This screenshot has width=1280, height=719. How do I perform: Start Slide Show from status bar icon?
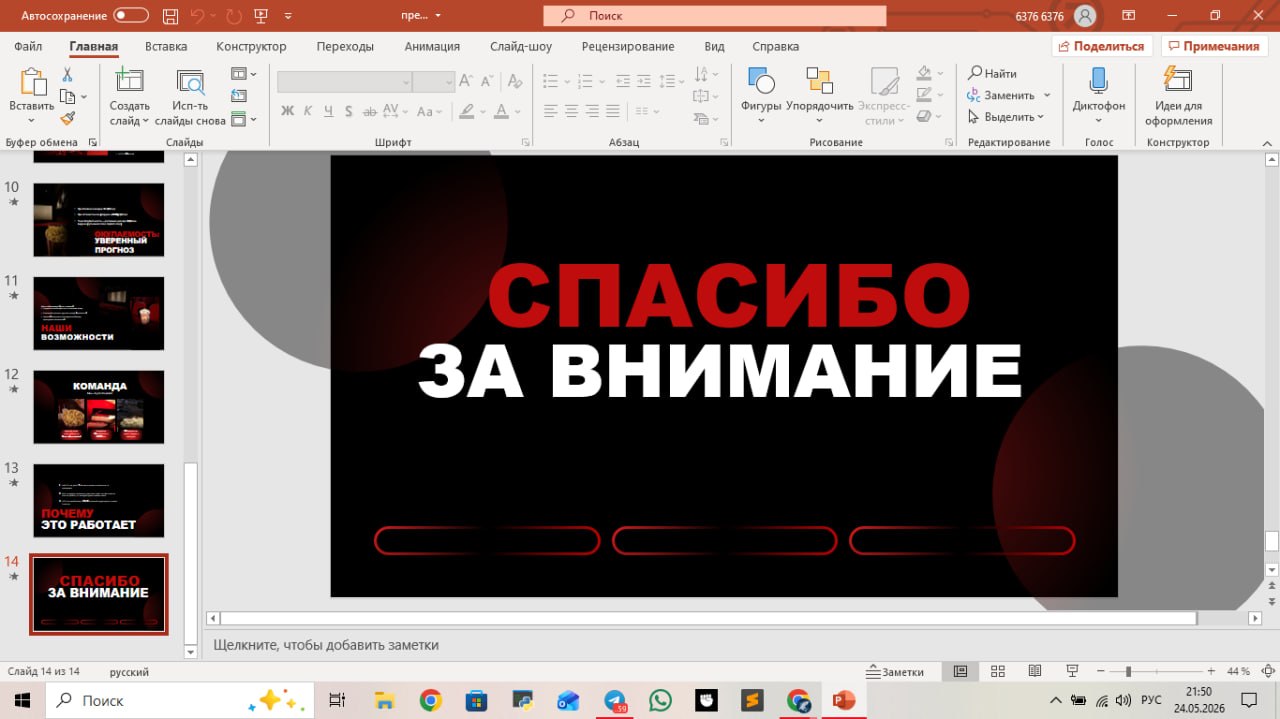coord(1072,671)
